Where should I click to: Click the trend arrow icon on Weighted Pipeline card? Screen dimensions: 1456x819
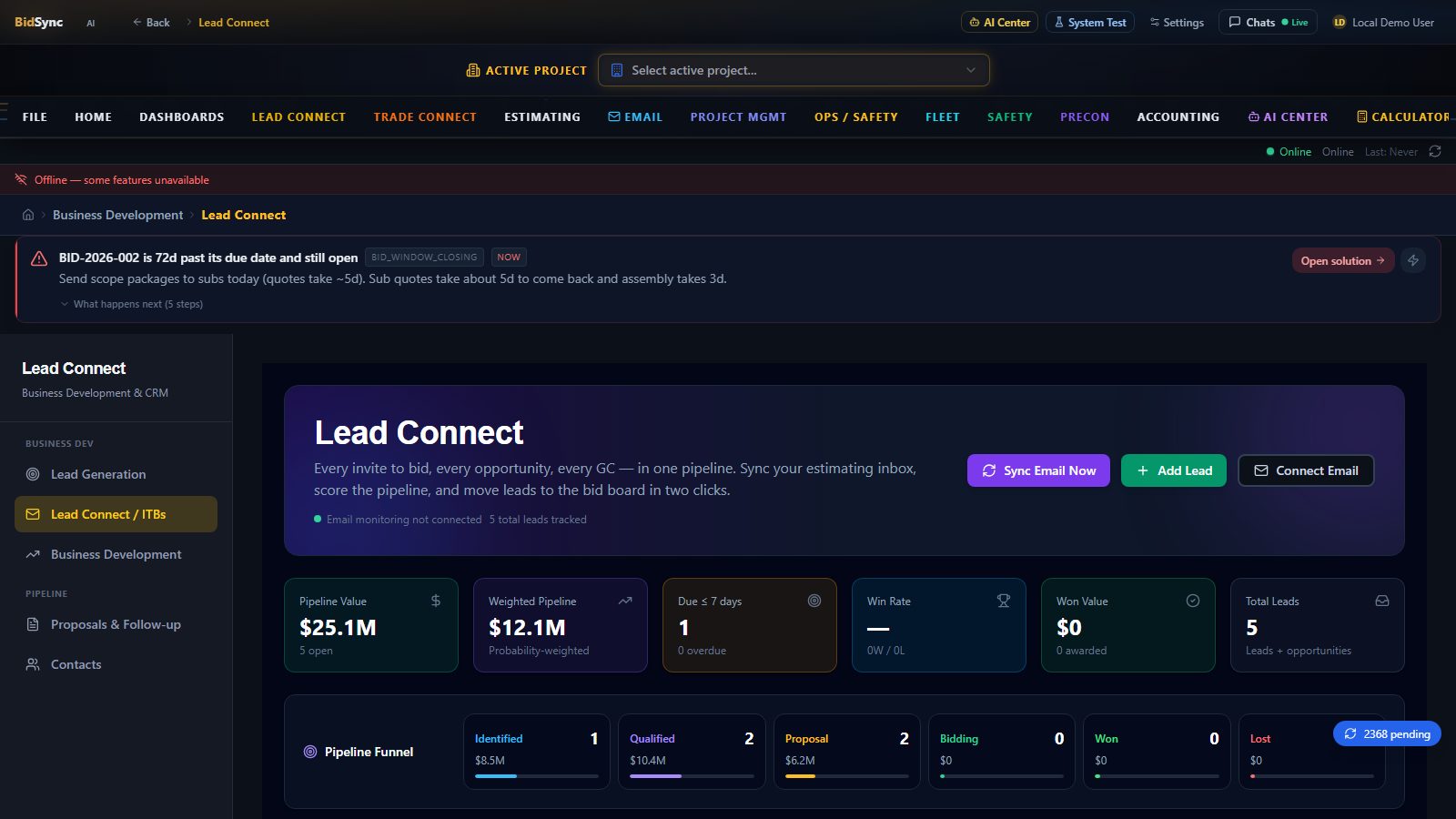[625, 601]
